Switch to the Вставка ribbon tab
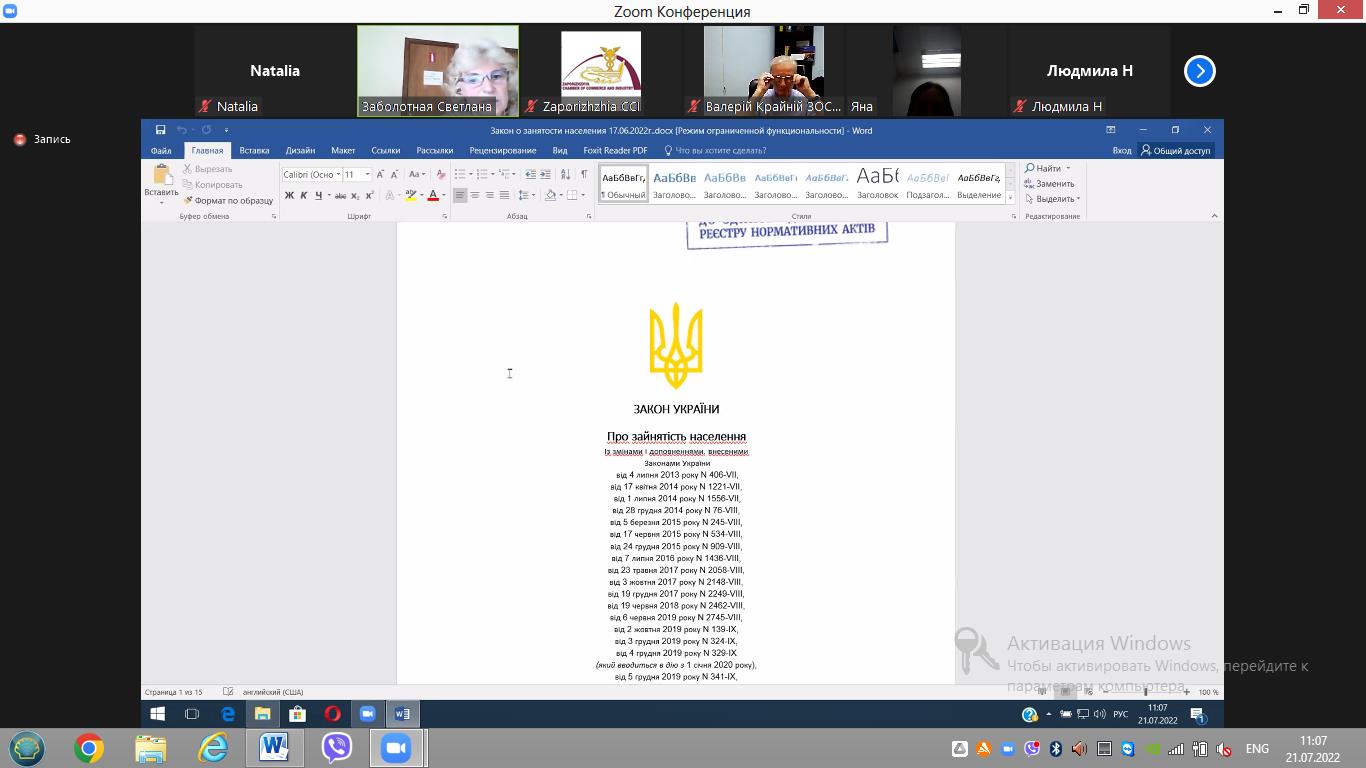 [254, 151]
